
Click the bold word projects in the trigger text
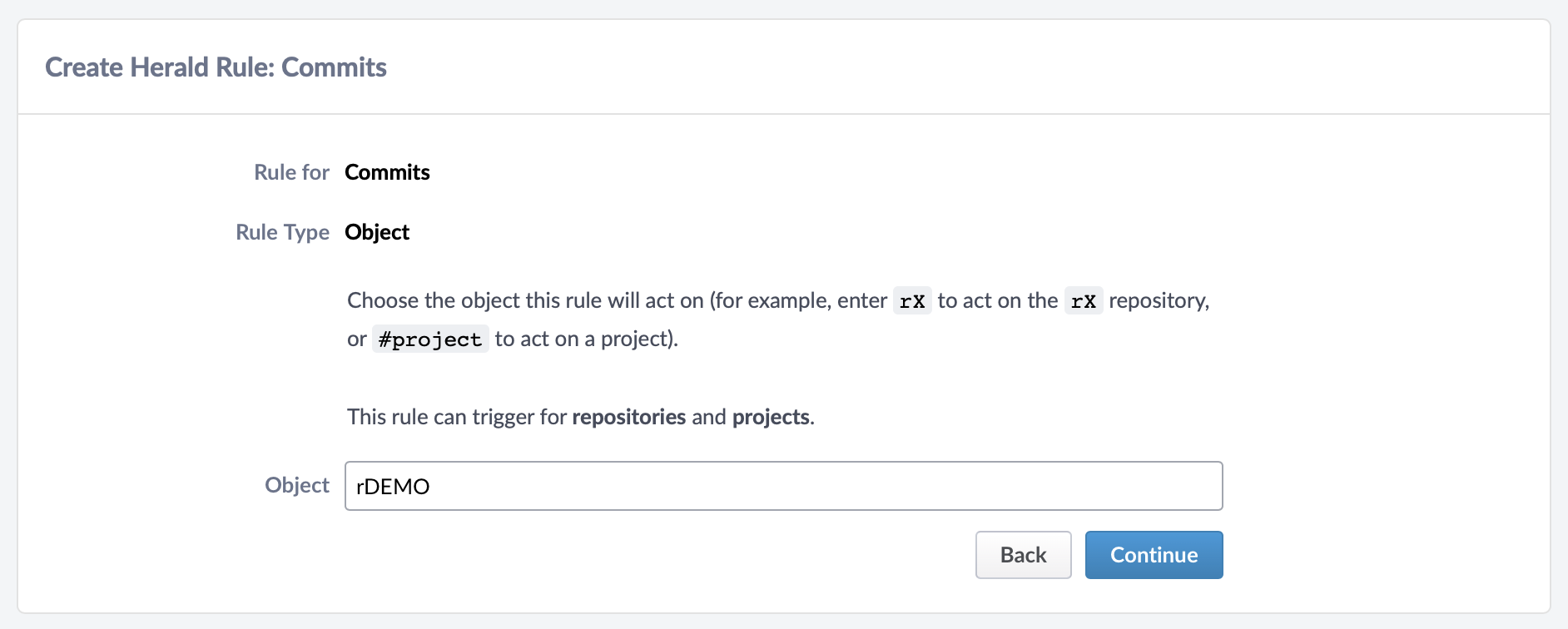pyautogui.click(x=770, y=417)
